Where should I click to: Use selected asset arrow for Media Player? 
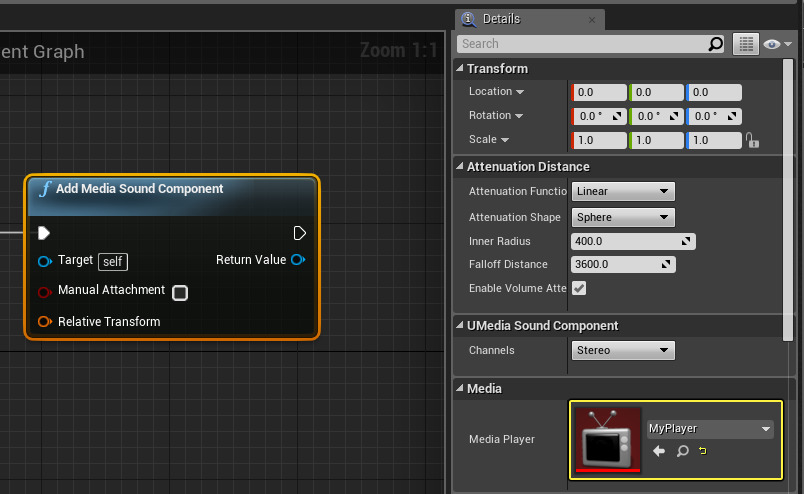(659, 452)
